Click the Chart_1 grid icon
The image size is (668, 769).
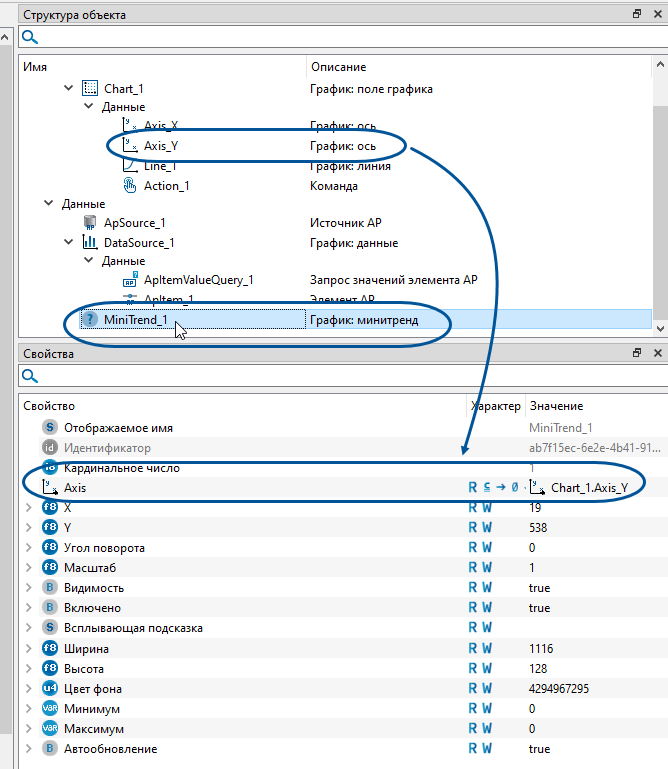(x=89, y=88)
